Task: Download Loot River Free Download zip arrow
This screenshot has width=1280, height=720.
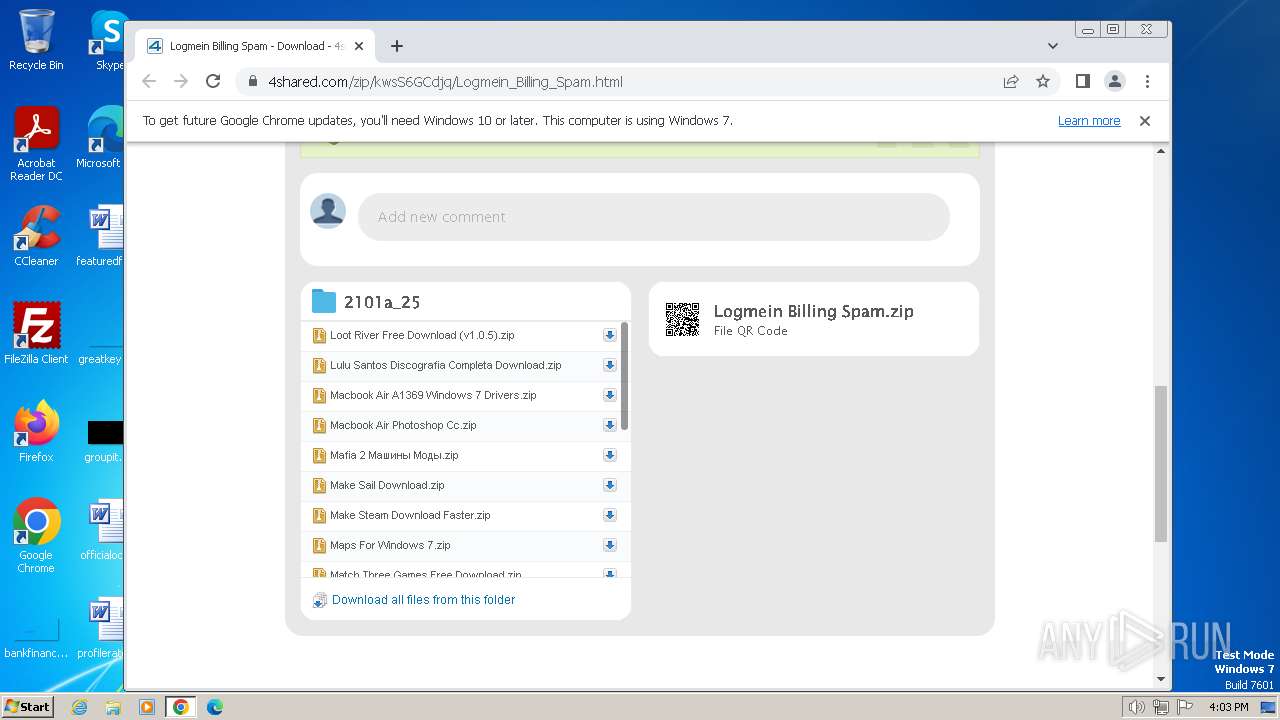Action: point(609,336)
